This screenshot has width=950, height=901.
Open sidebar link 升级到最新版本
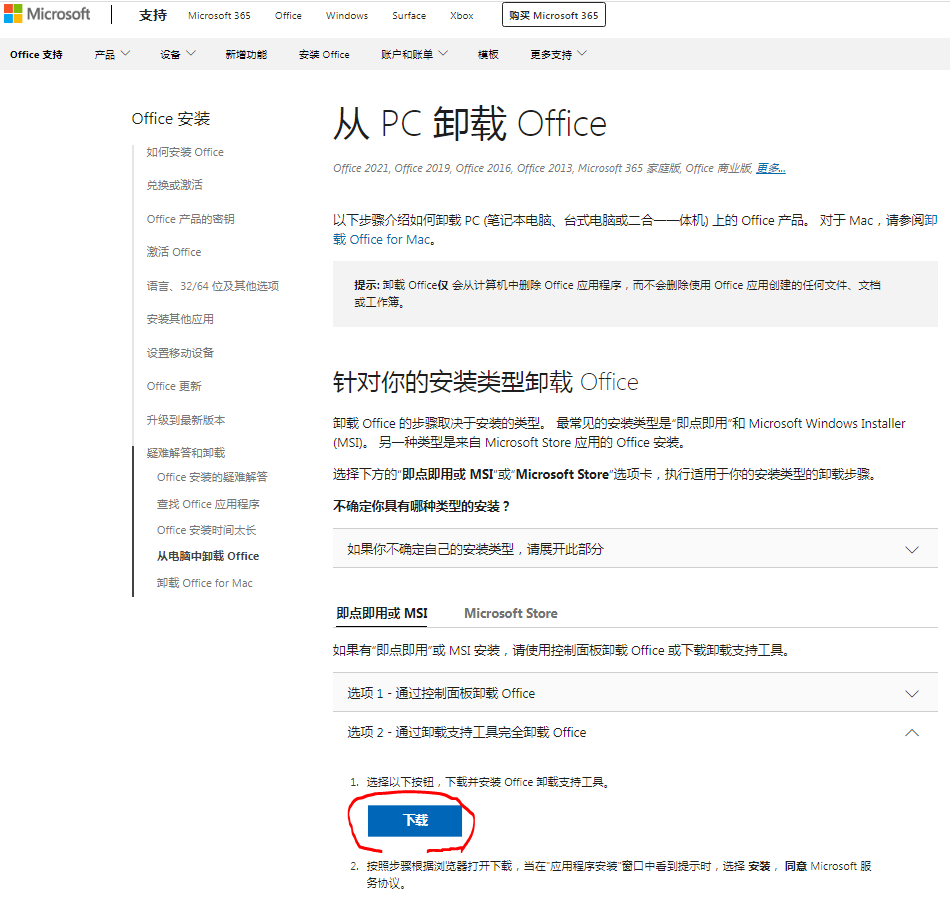185,420
